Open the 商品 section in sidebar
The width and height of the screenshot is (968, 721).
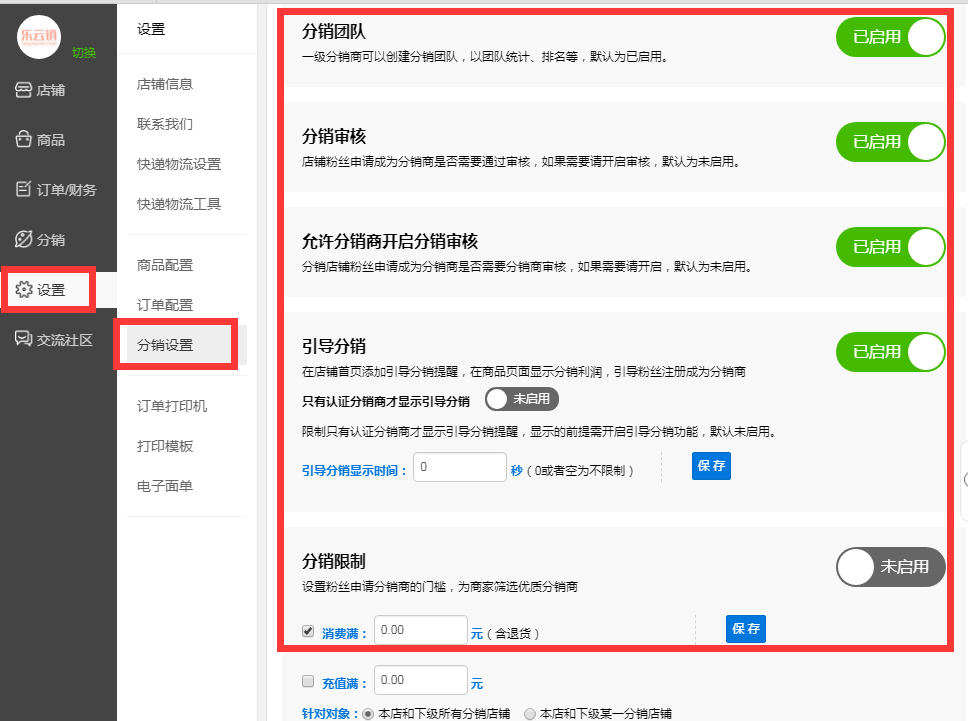point(40,140)
